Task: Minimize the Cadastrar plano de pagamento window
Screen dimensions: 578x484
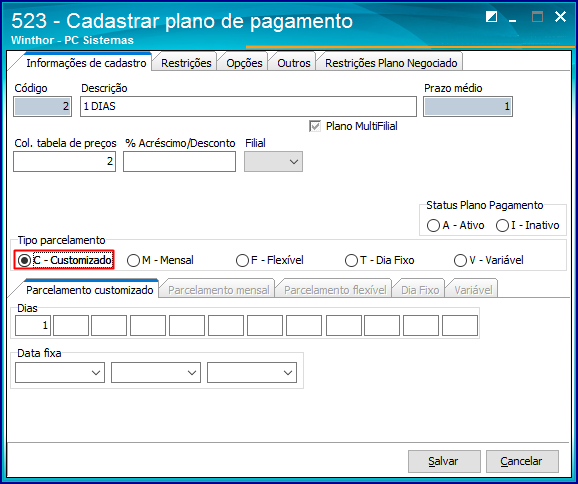Action: pyautogui.click(x=512, y=18)
